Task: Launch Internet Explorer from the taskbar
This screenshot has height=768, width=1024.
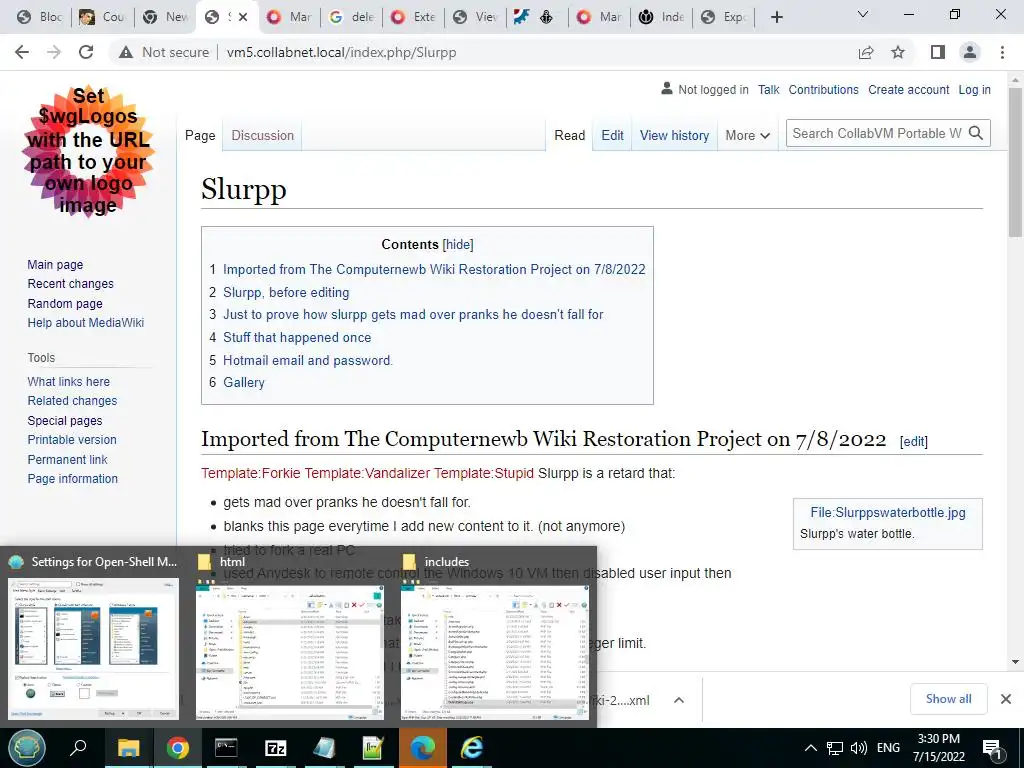Action: [472, 748]
